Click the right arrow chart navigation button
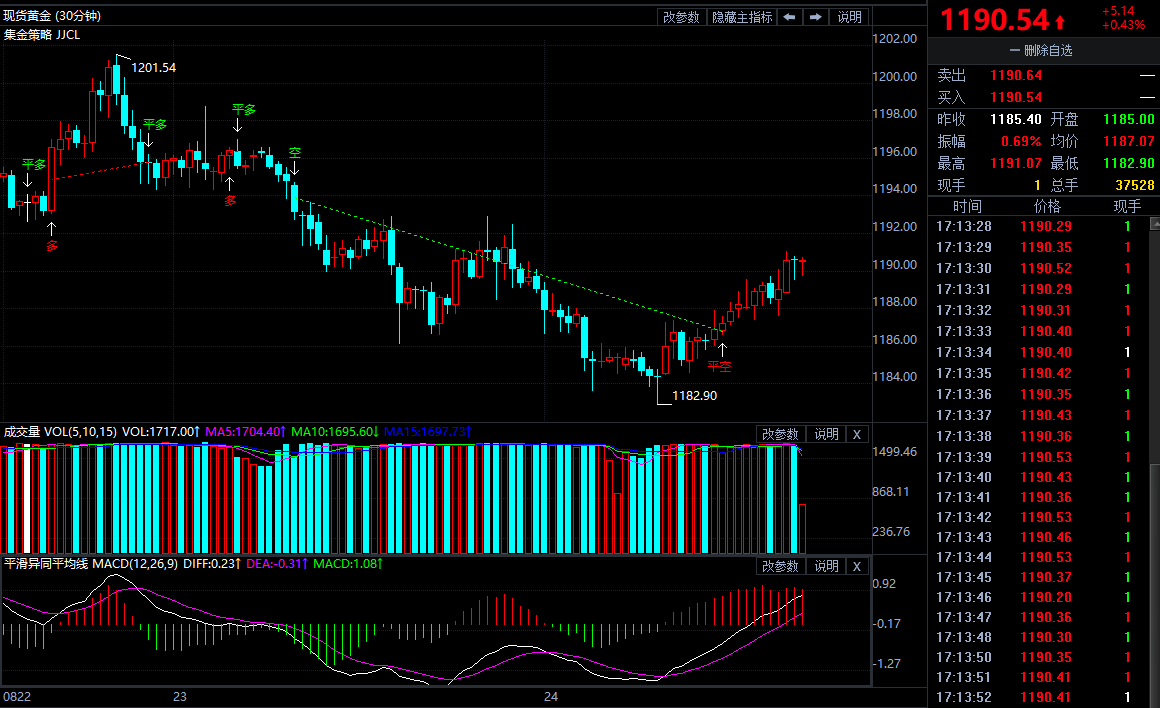1160x708 pixels. coord(815,17)
